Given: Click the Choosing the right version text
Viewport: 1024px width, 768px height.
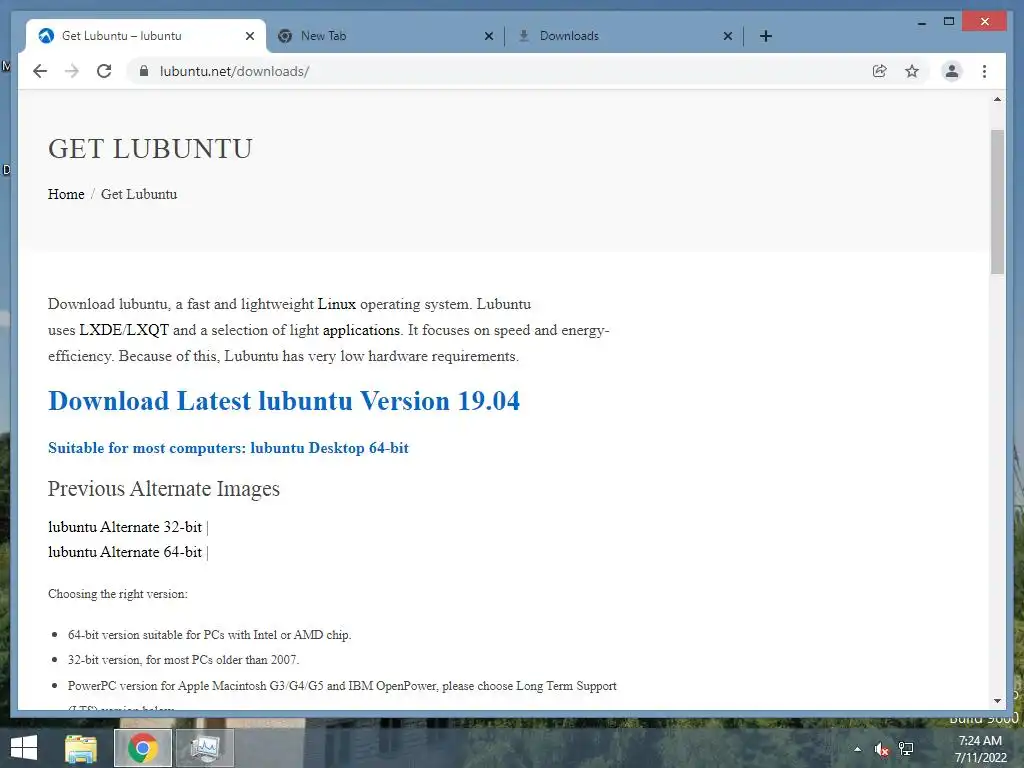Looking at the screenshot, I should click(x=118, y=594).
